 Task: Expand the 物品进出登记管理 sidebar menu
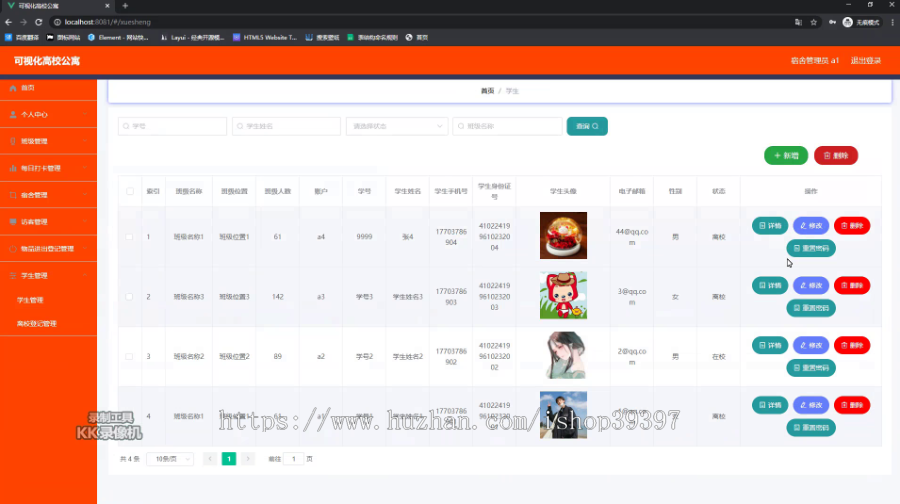point(48,249)
